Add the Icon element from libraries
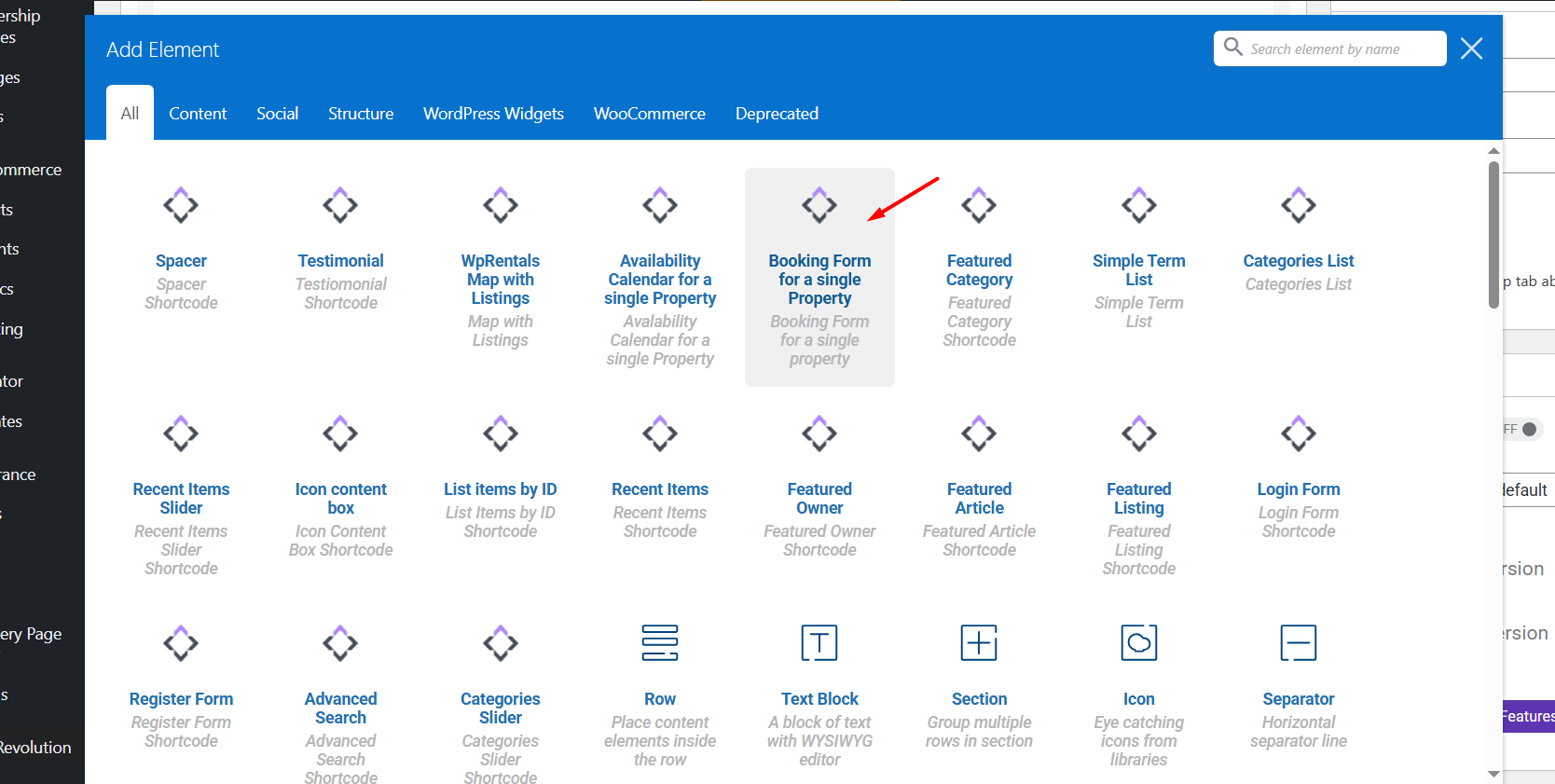 point(1138,698)
